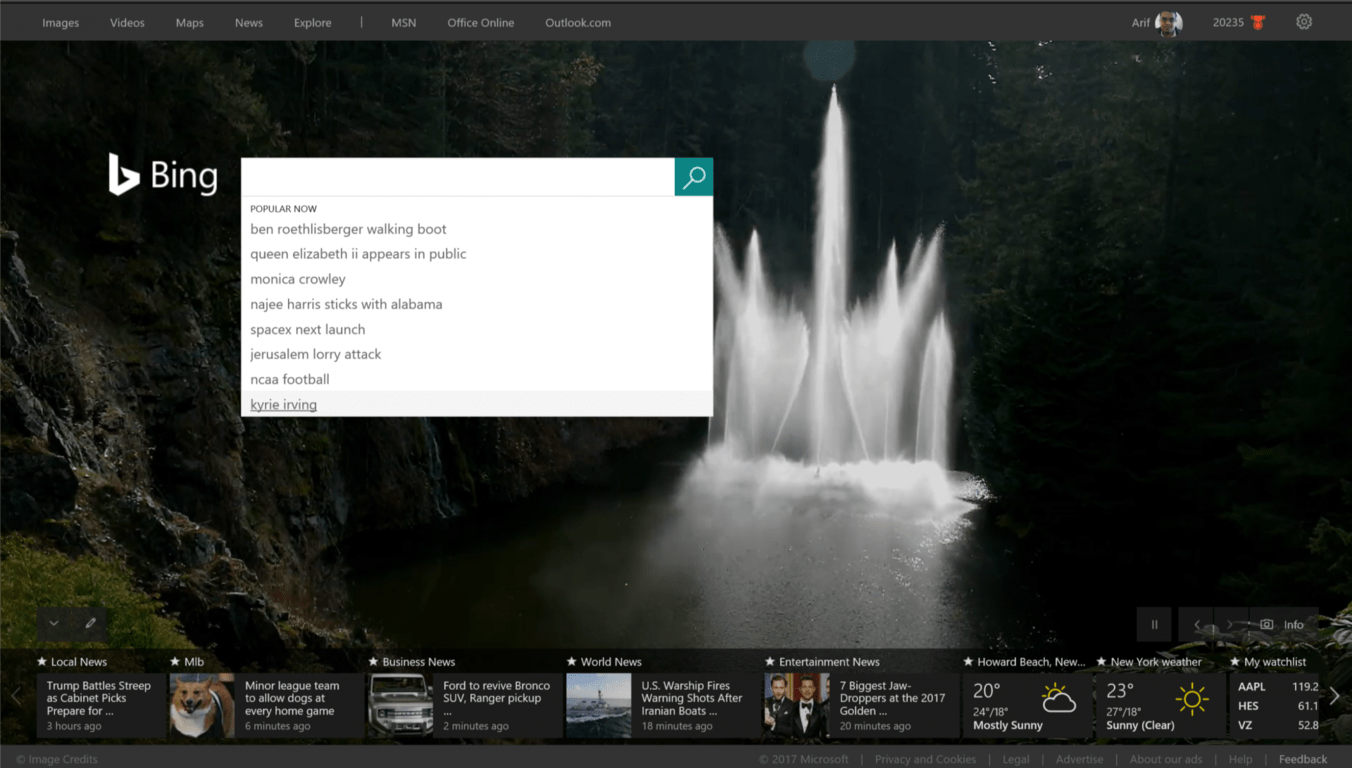Open the Outlook.com link
Viewport: 1352px width, 768px height.
(x=578, y=23)
